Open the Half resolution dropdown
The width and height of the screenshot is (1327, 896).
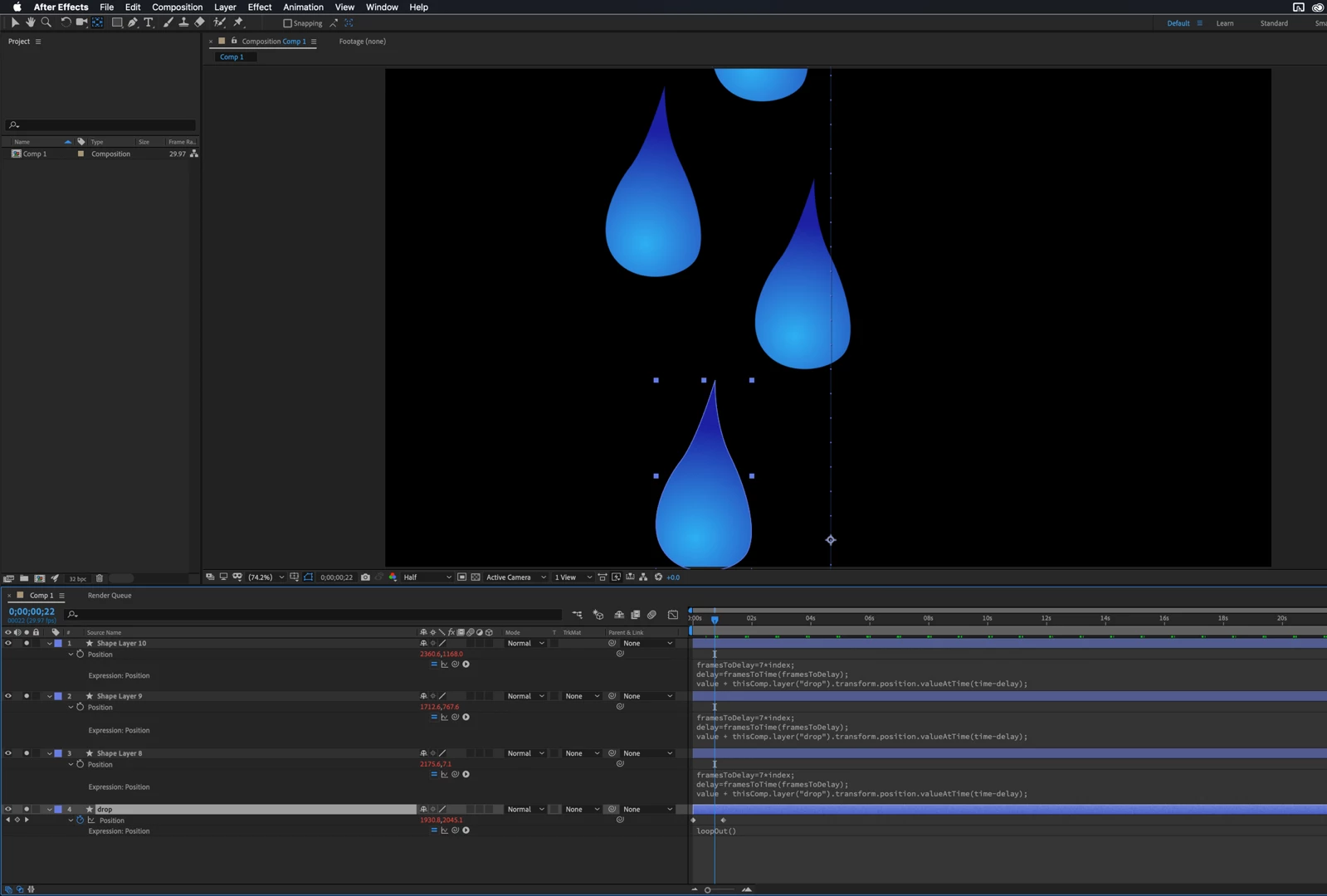pos(427,577)
